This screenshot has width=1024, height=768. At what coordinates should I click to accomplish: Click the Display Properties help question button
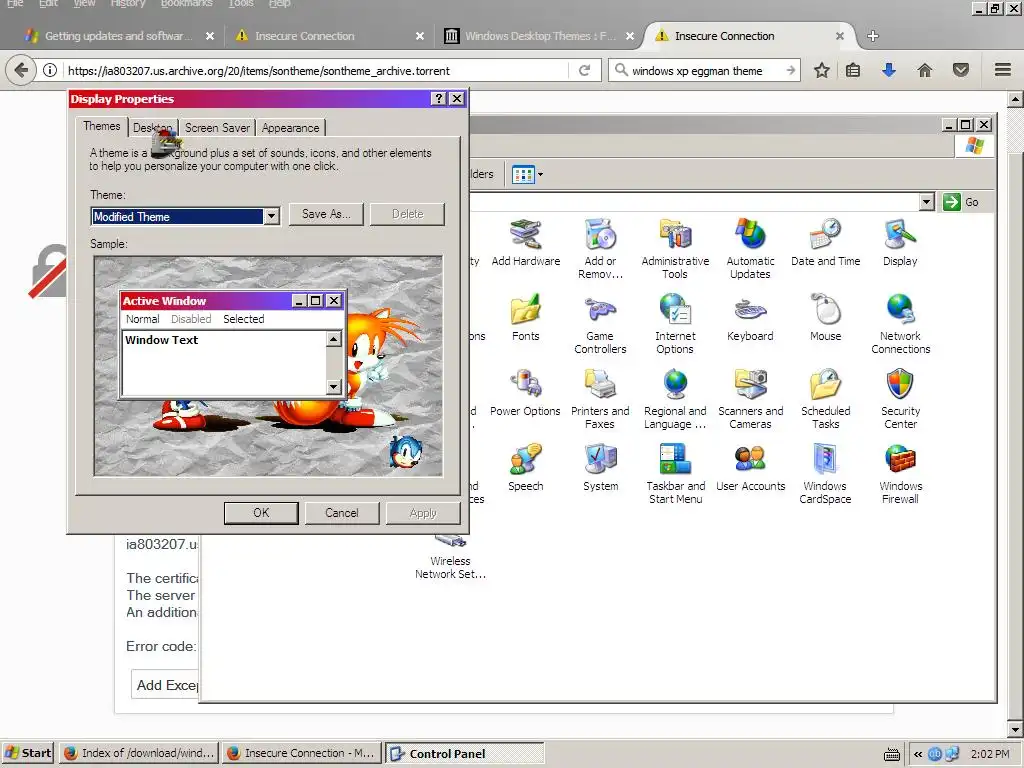click(x=439, y=99)
